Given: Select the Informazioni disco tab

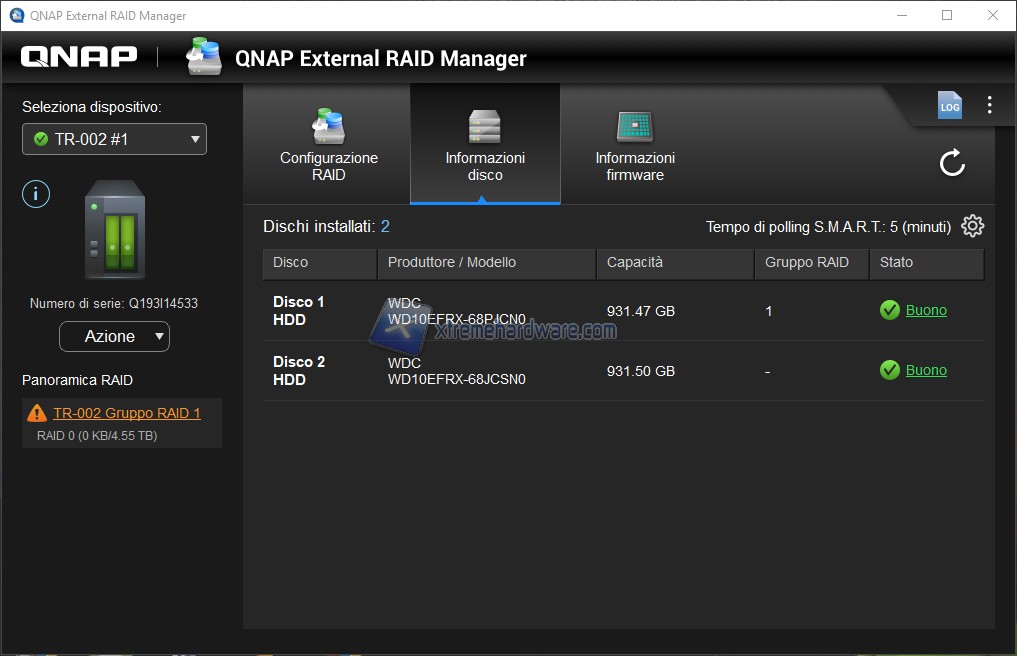Looking at the screenshot, I should (x=485, y=144).
